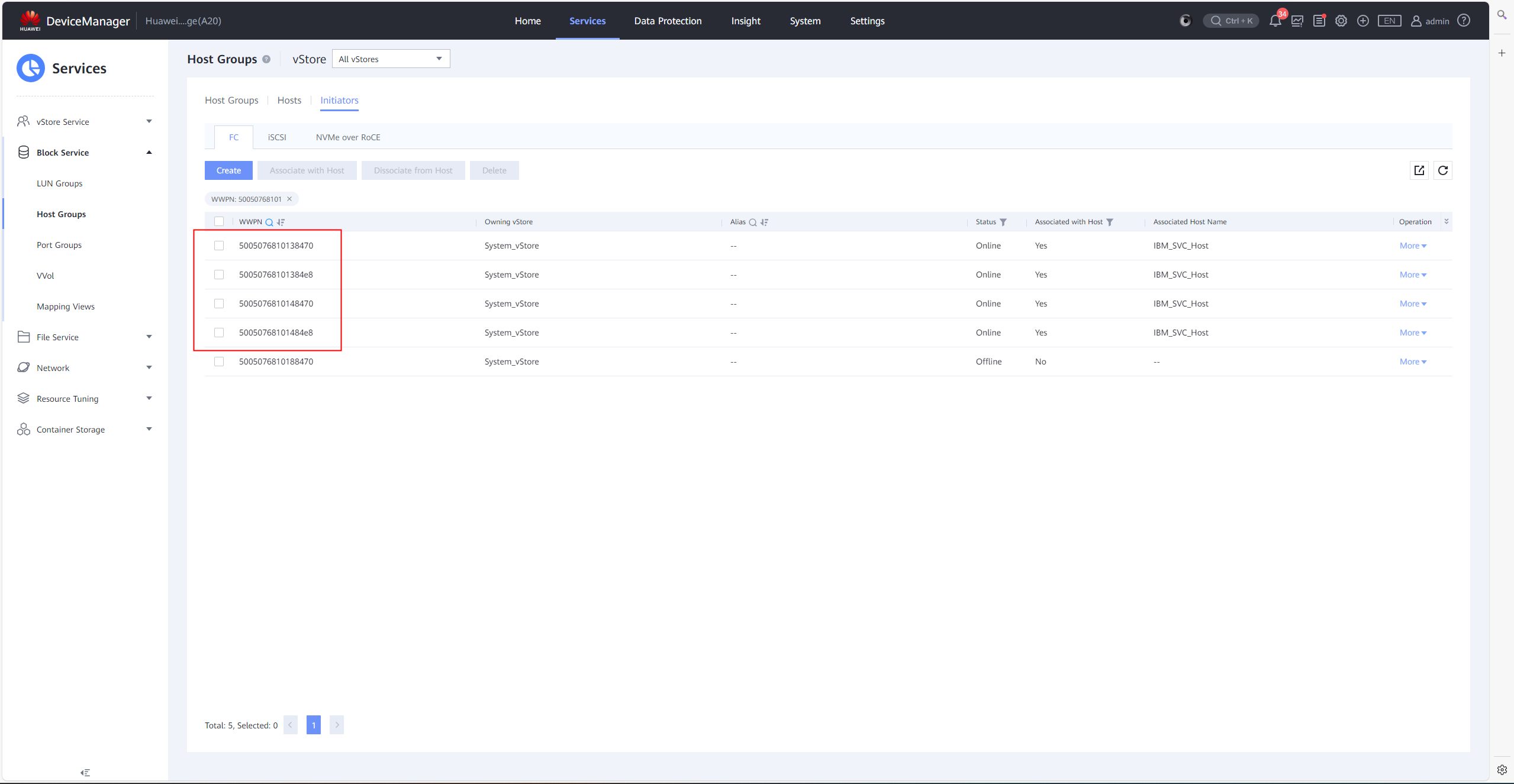Click the refresh table icon
Screen dimensions: 1514x784
(x=1442, y=170)
